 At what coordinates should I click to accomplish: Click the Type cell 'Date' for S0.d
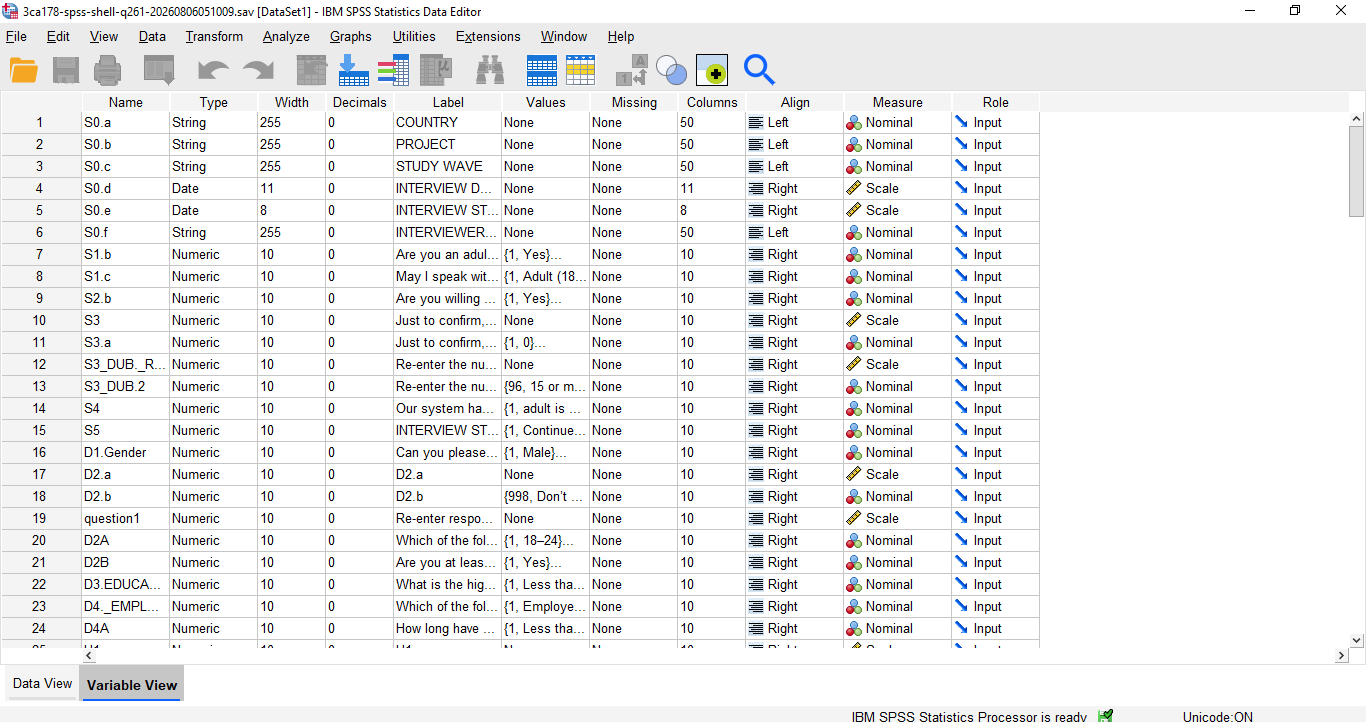coord(214,188)
